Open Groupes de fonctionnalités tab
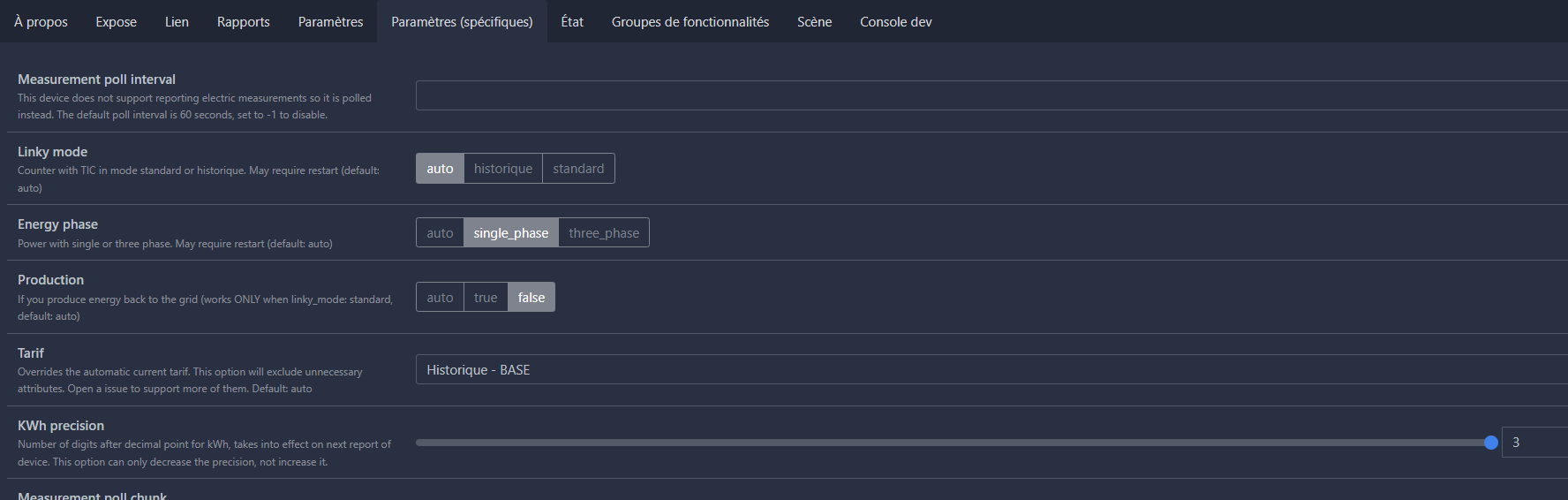Image resolution: width=1568 pixels, height=500 pixels. (690, 21)
